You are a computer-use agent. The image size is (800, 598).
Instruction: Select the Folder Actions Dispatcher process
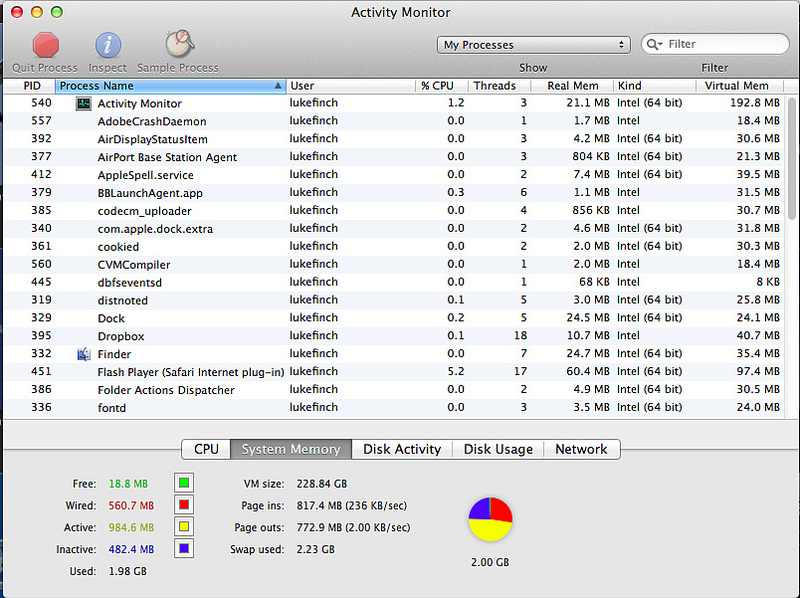point(393,389)
